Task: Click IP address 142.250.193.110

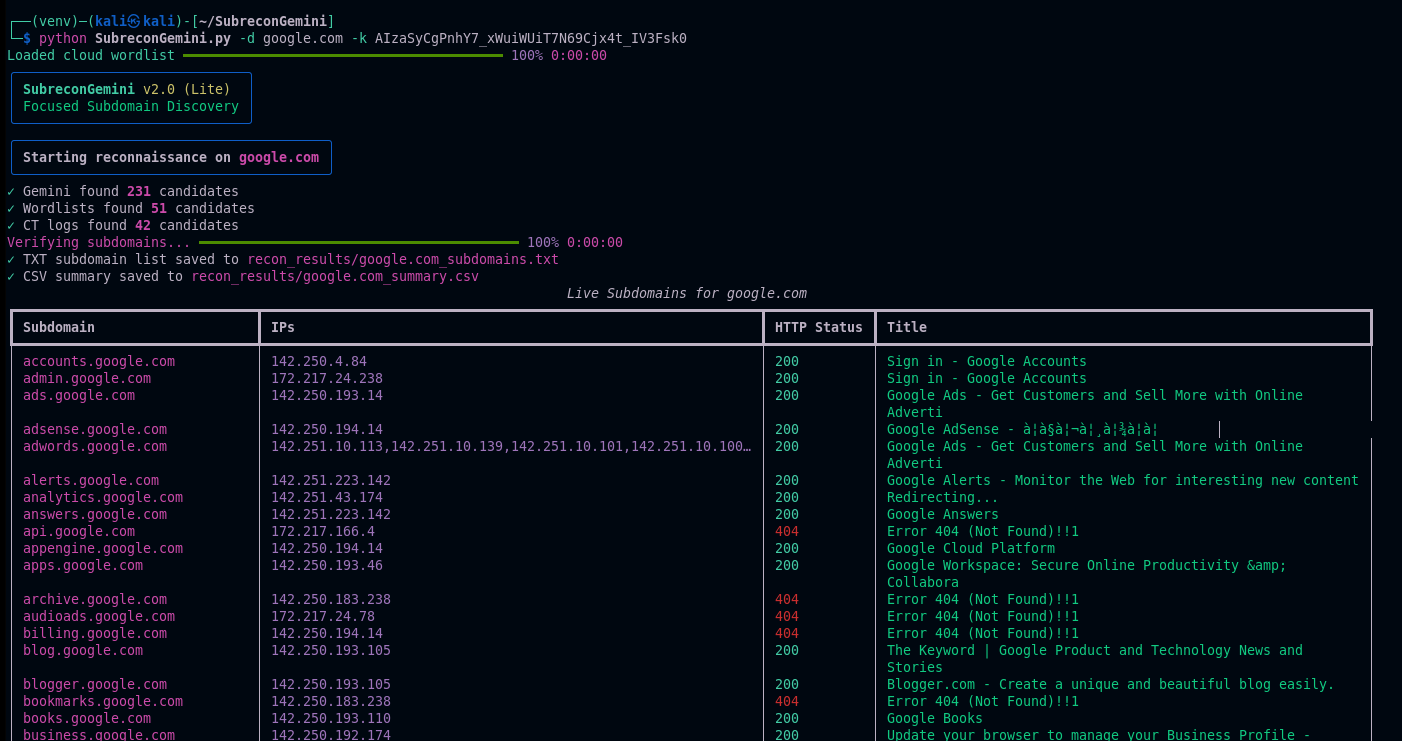Action: click(331, 718)
